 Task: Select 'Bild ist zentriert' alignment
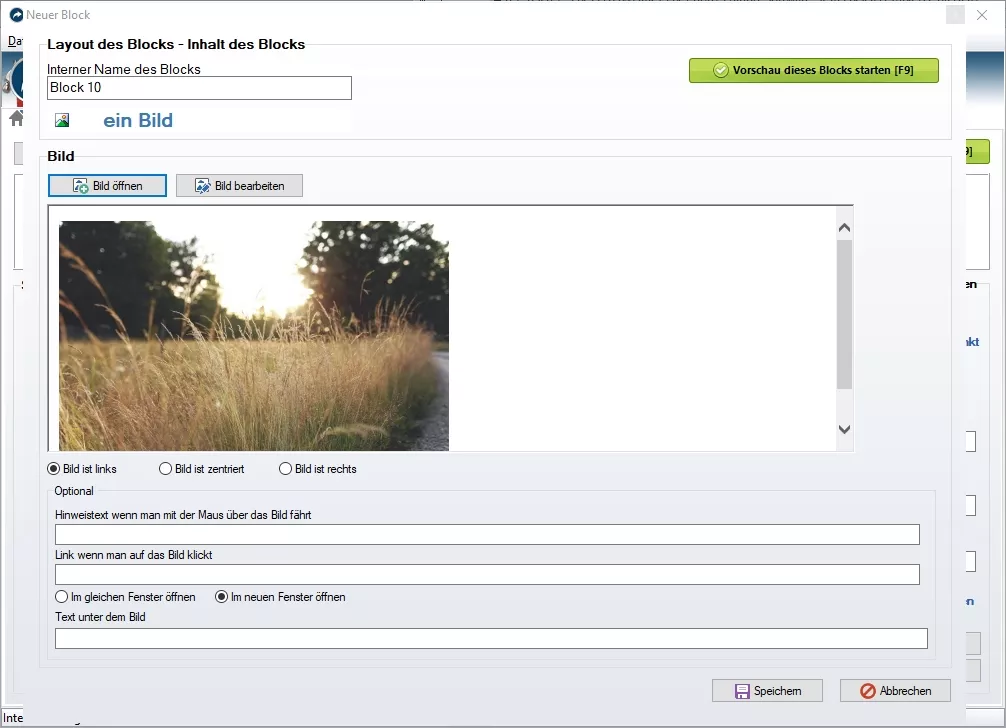166,469
